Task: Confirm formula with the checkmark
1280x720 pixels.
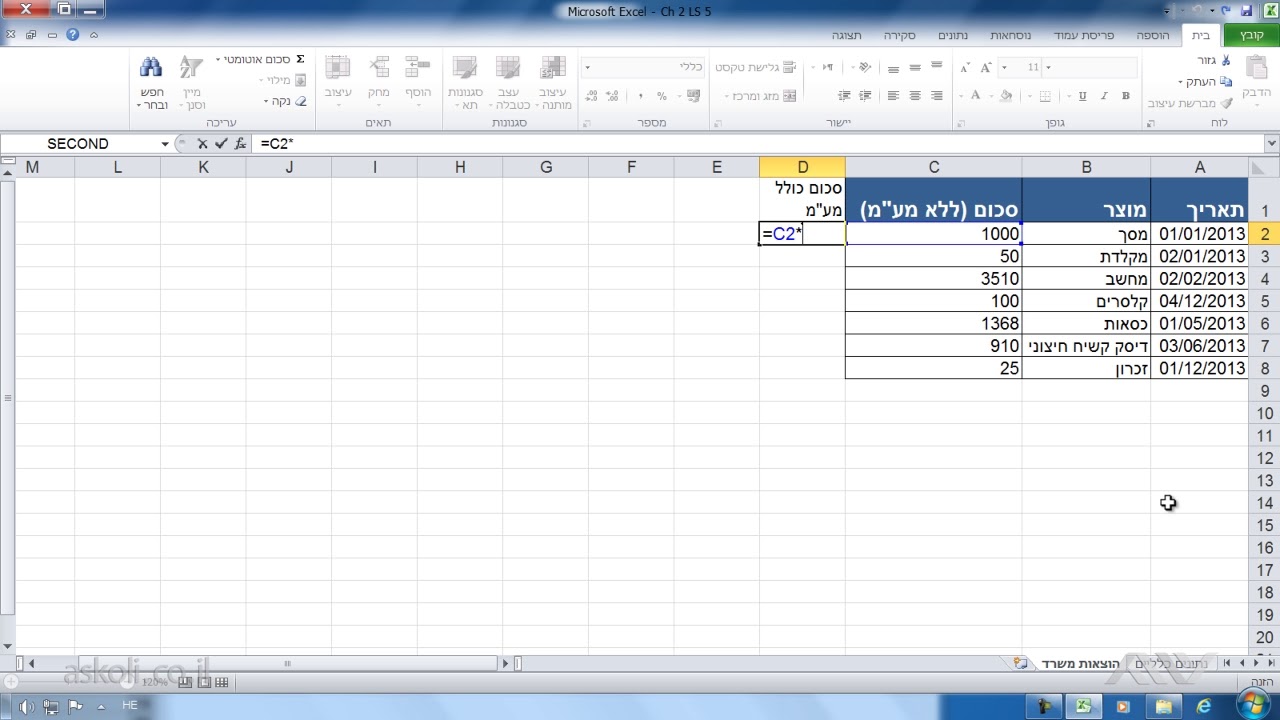Action: (221, 144)
